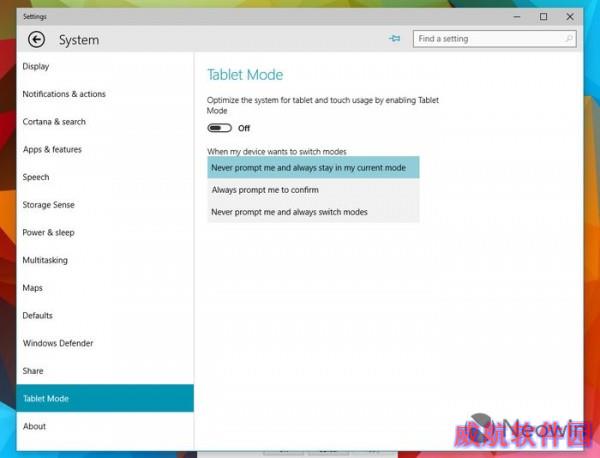Choose Never prompt me and stay in current mode
600x458 pixels.
pyautogui.click(x=313, y=167)
